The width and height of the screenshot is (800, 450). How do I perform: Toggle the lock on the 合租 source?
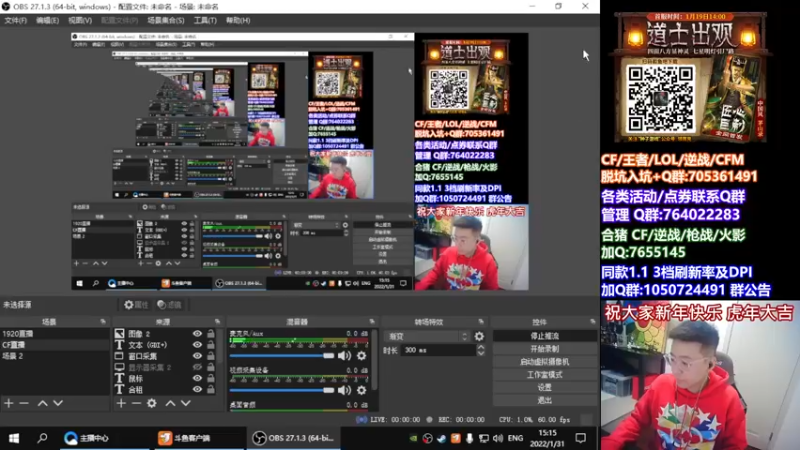click(211, 389)
